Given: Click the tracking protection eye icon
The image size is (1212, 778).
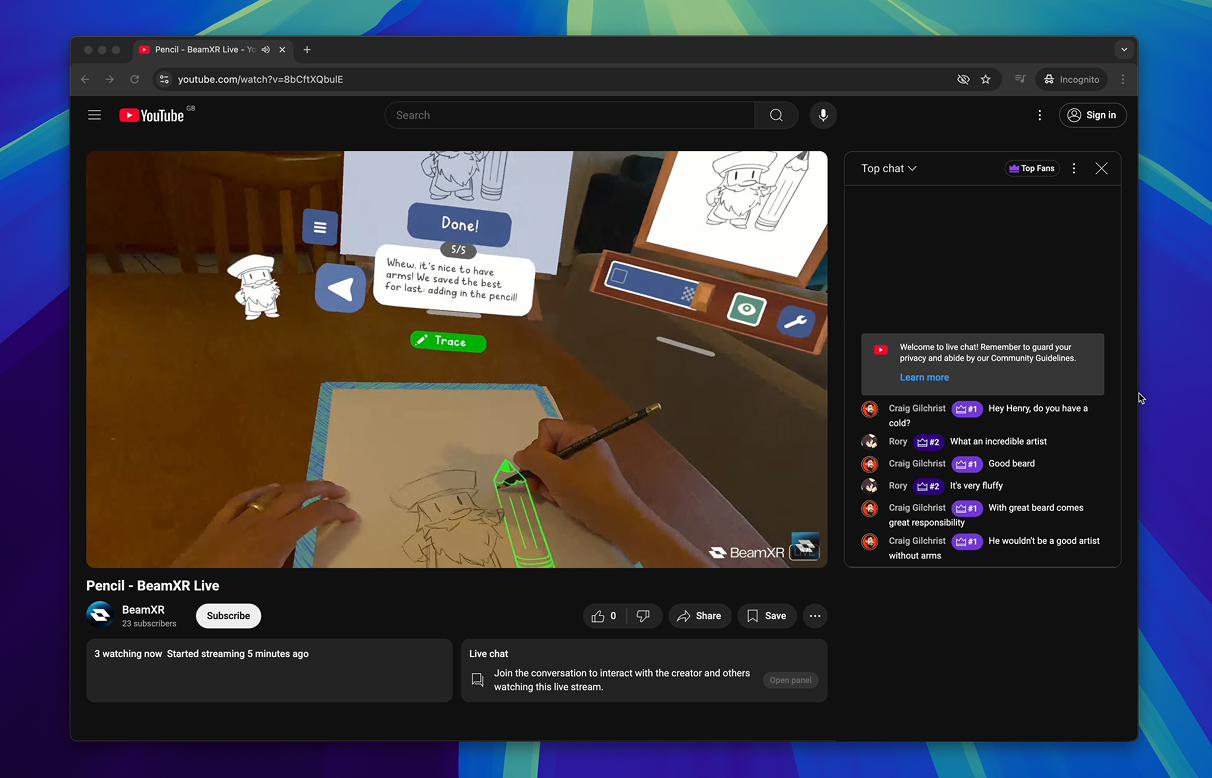Looking at the screenshot, I should (x=963, y=79).
